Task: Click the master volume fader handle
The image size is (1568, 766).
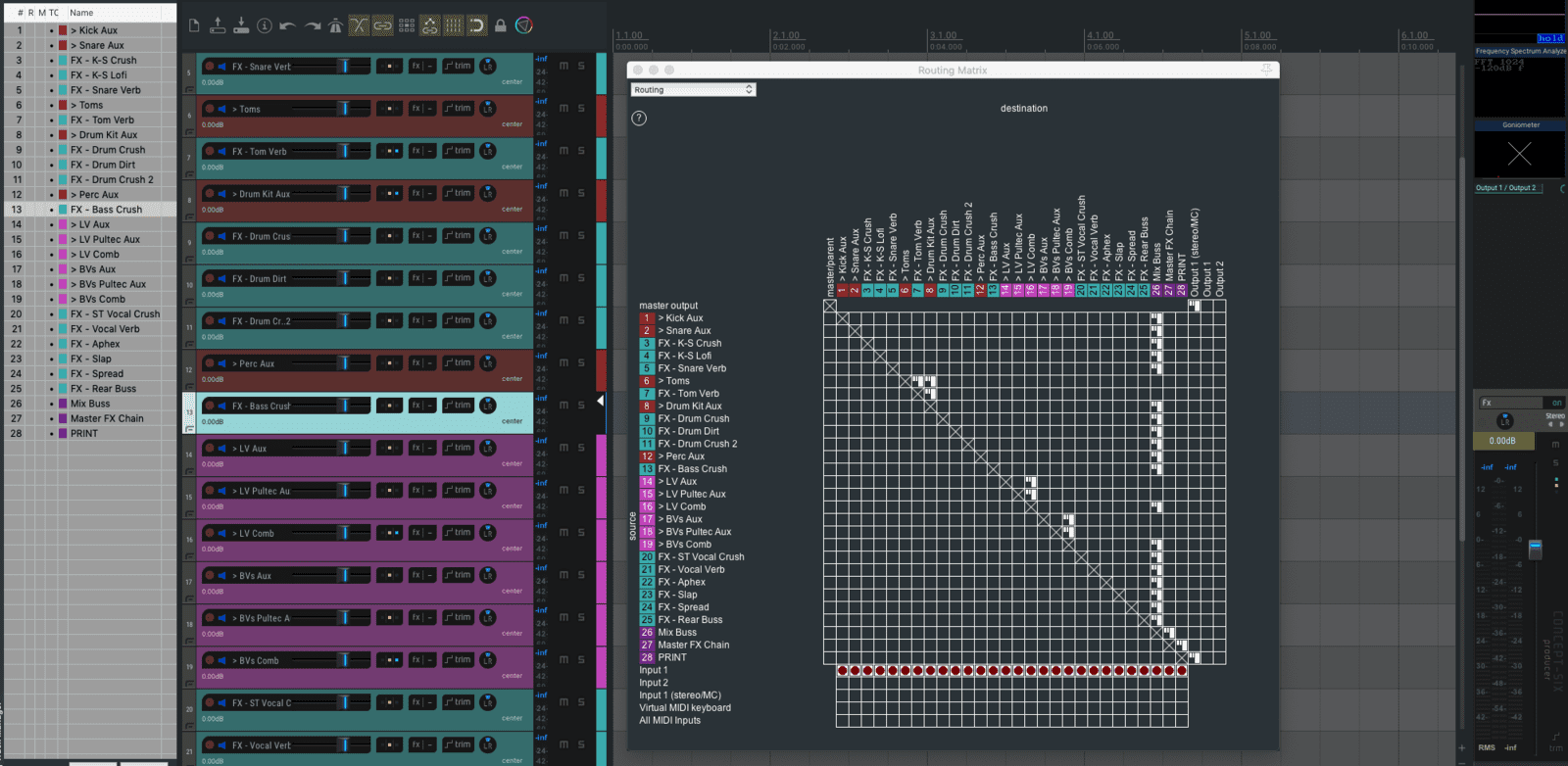Action: 1536,549
